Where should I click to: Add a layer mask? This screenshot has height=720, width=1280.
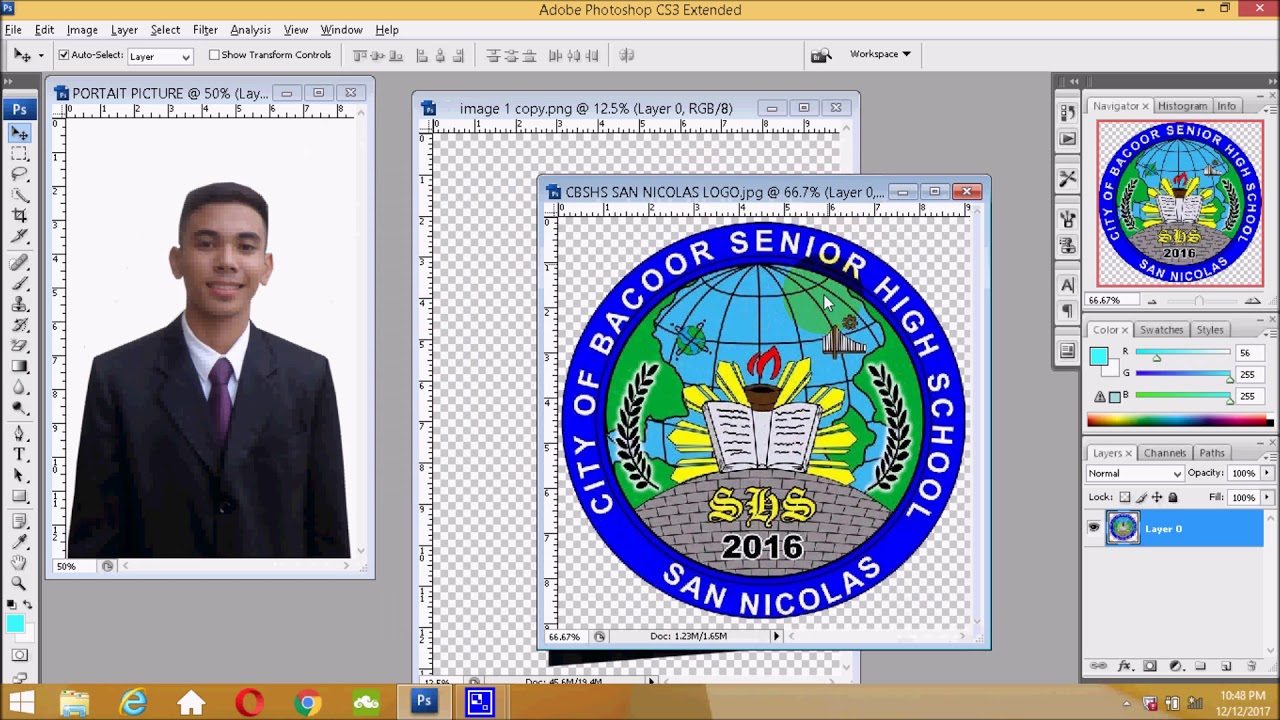click(1150, 666)
